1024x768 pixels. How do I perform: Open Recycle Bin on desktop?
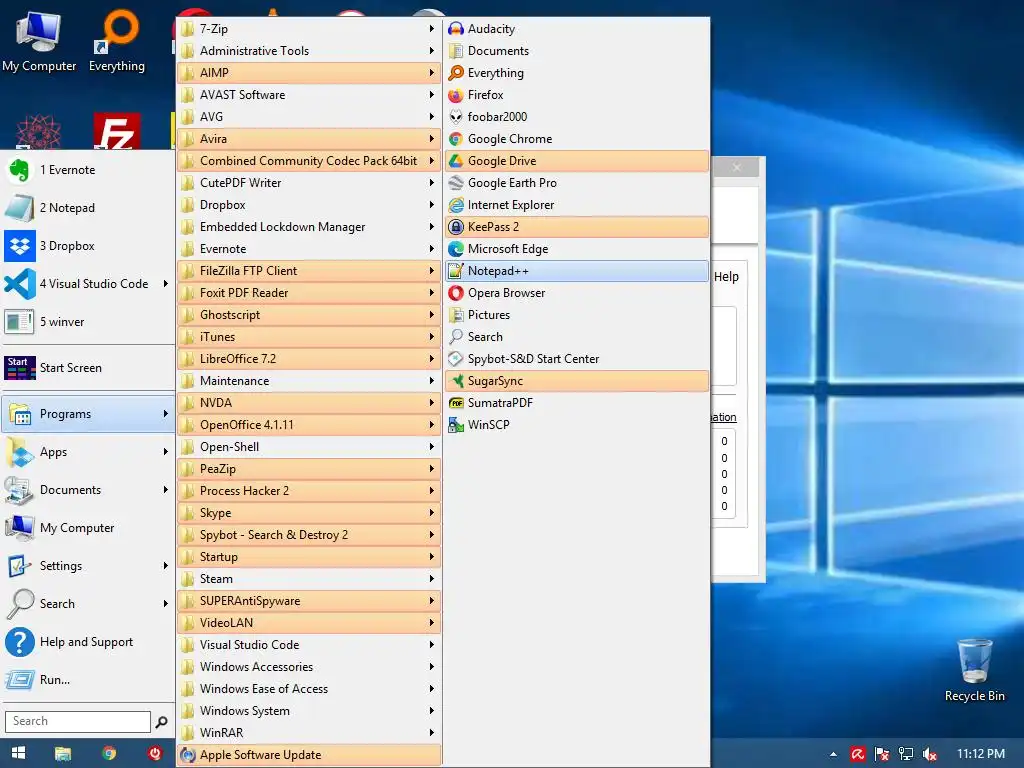coord(974,671)
